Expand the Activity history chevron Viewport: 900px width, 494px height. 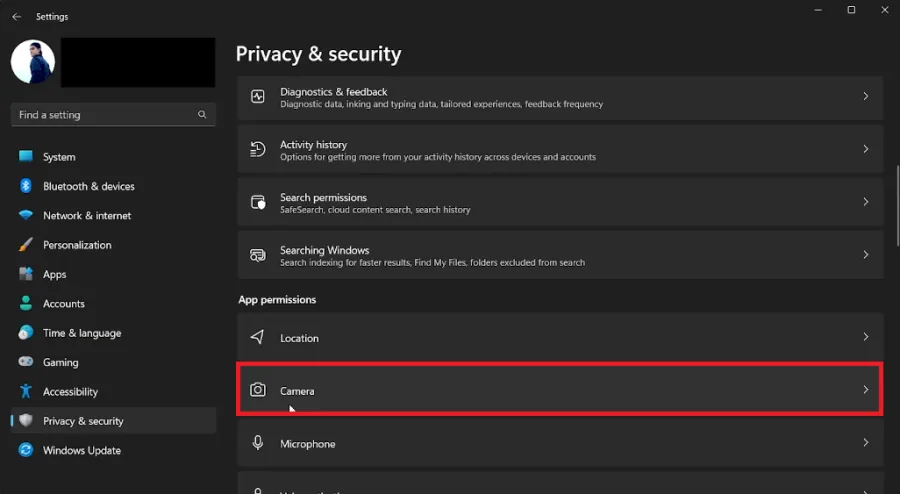tap(866, 149)
